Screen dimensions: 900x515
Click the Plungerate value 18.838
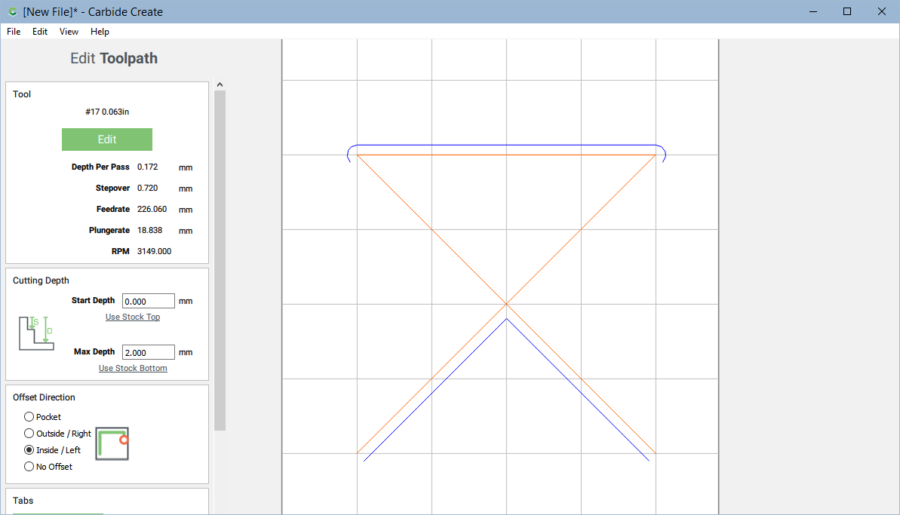click(150, 230)
